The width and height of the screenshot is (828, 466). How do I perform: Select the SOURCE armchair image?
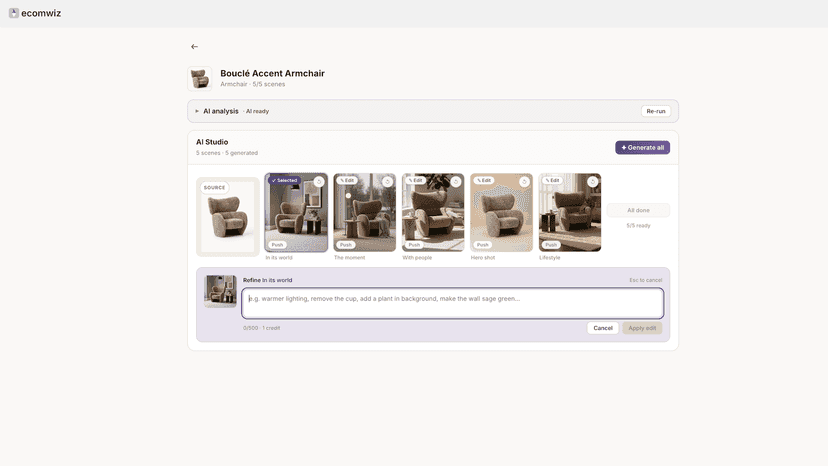pyautogui.click(x=228, y=217)
